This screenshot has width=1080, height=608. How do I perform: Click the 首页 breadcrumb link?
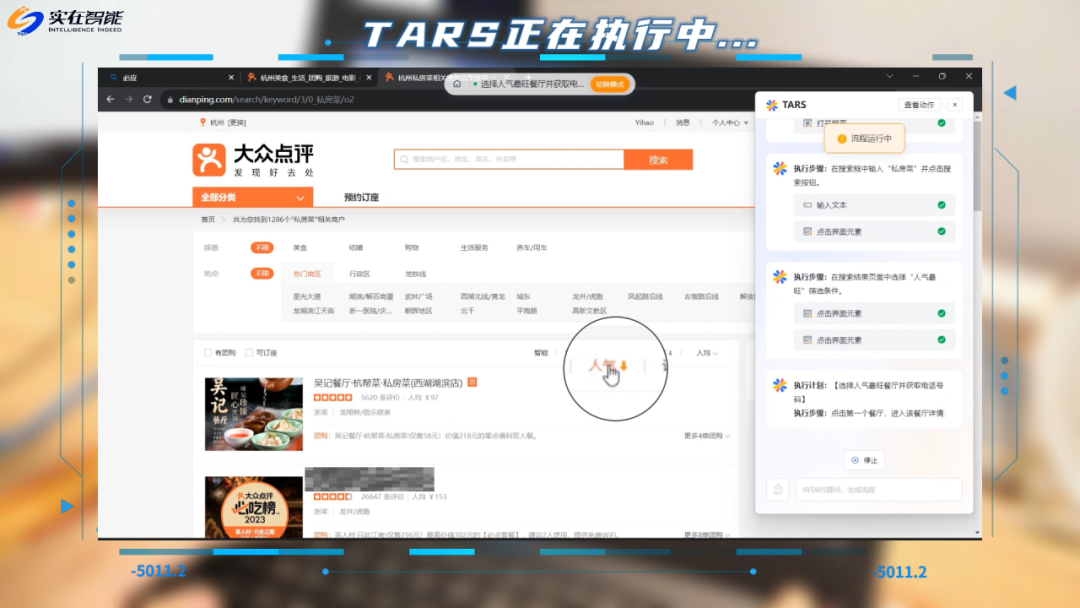click(x=208, y=220)
